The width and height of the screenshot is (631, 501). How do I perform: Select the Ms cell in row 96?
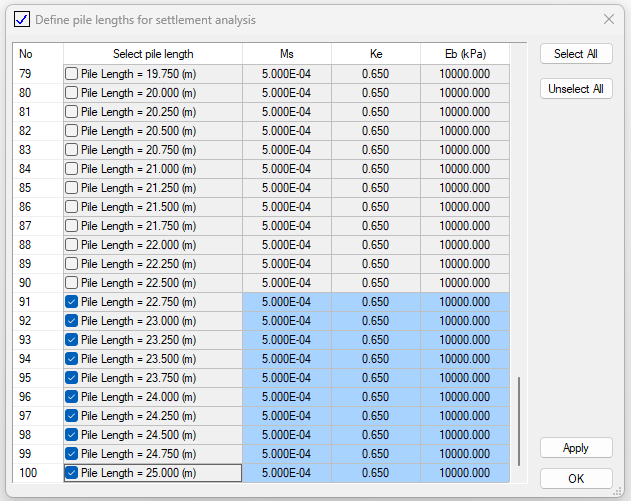click(287, 397)
